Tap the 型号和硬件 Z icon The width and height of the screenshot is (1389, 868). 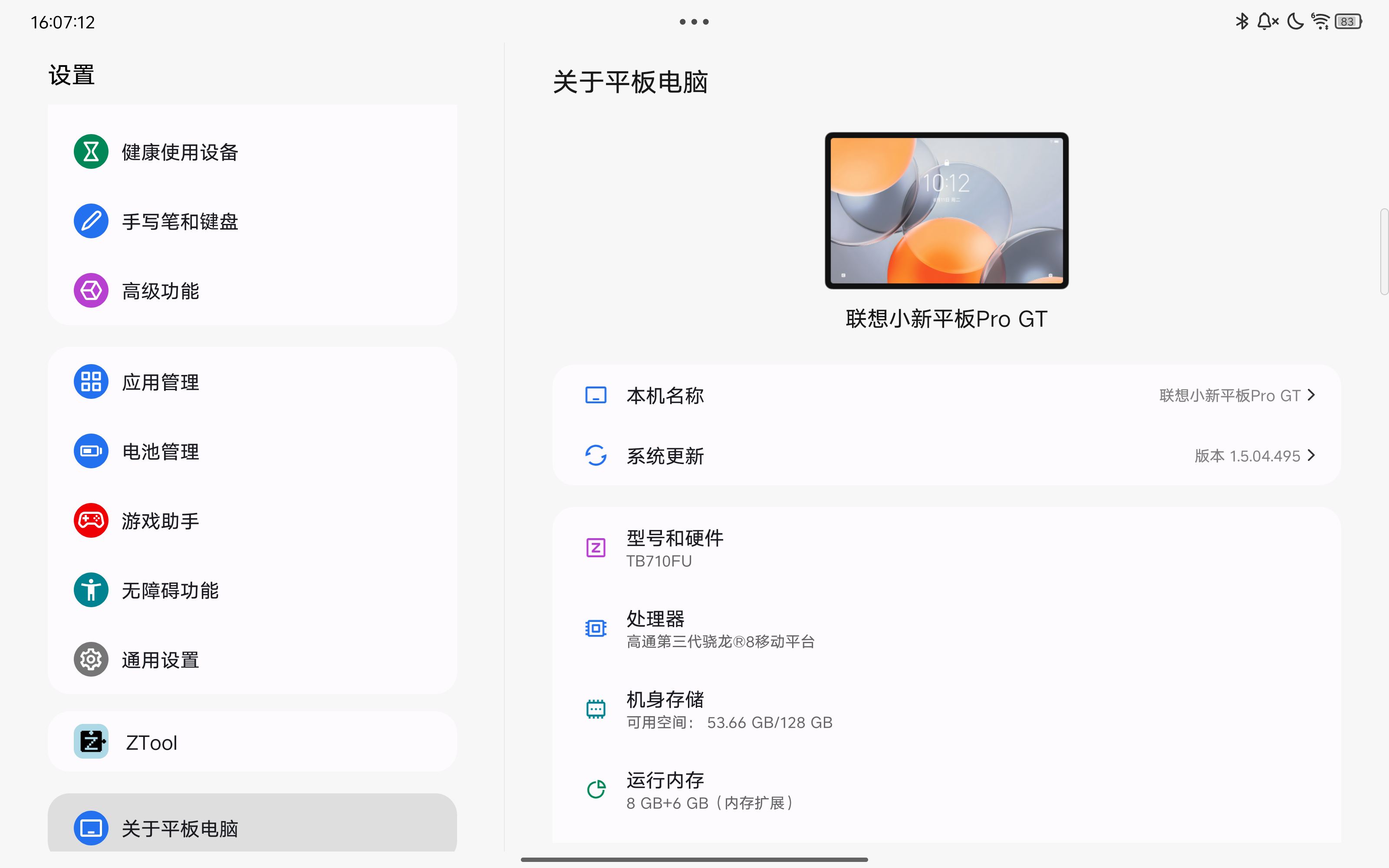point(596,548)
